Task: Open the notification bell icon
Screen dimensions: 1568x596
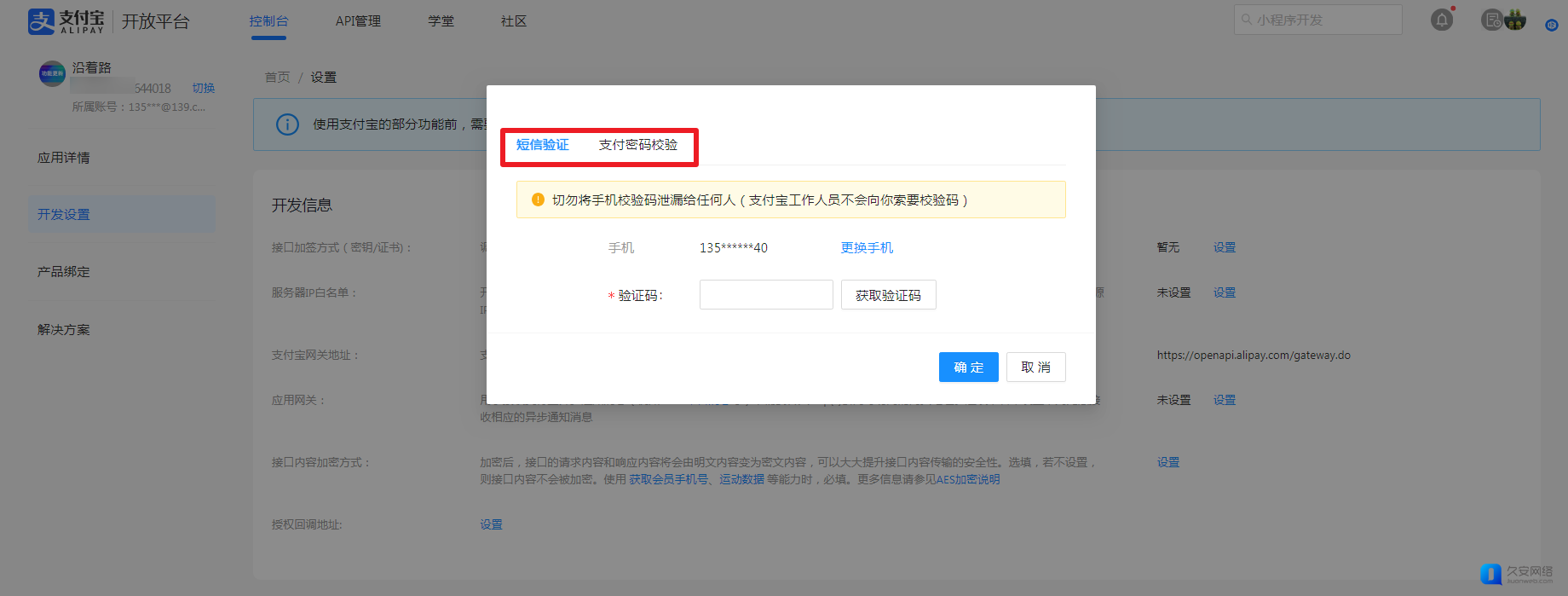Action: click(1441, 20)
